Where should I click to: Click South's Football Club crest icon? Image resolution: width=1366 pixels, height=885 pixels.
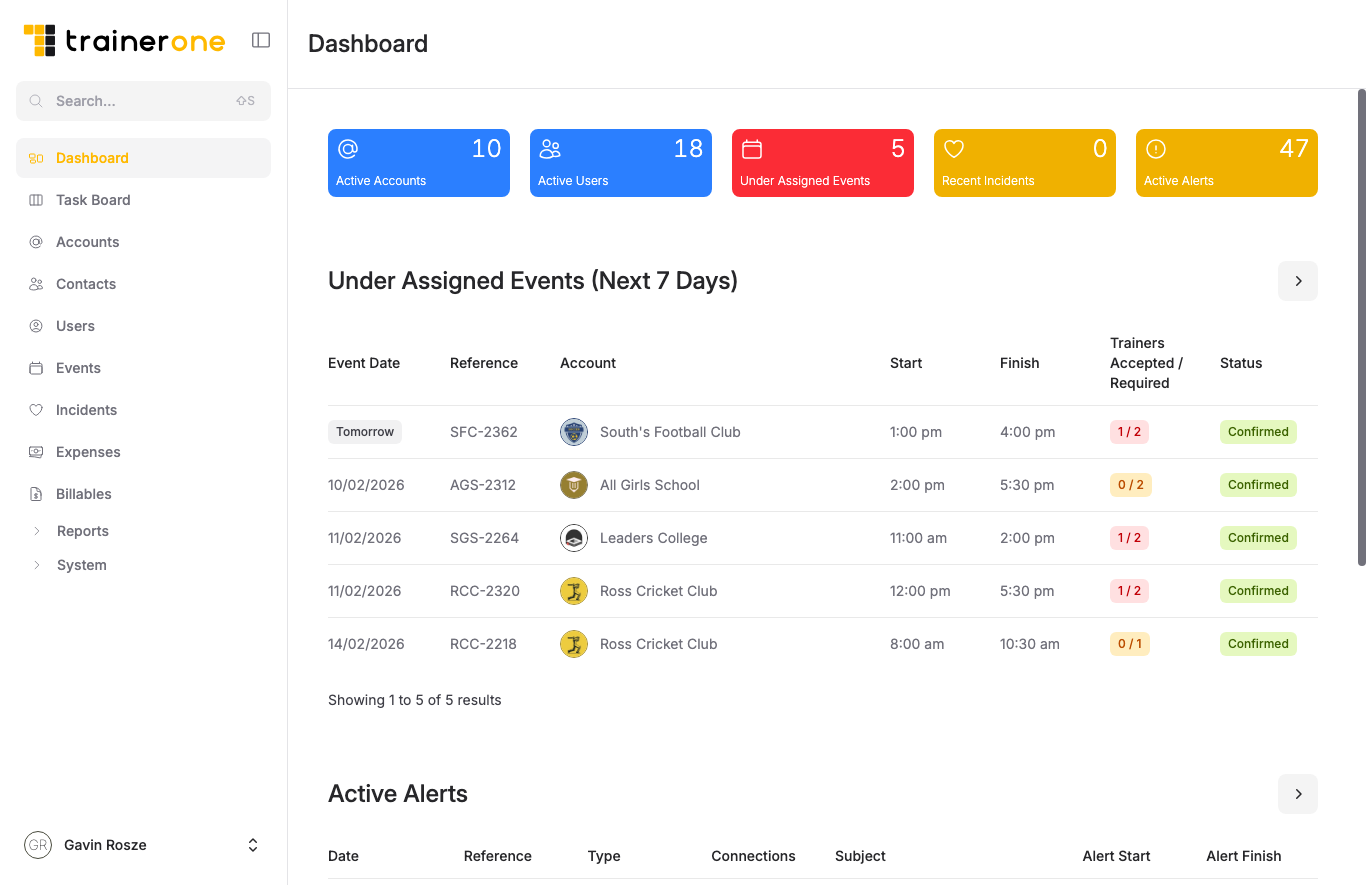click(574, 431)
